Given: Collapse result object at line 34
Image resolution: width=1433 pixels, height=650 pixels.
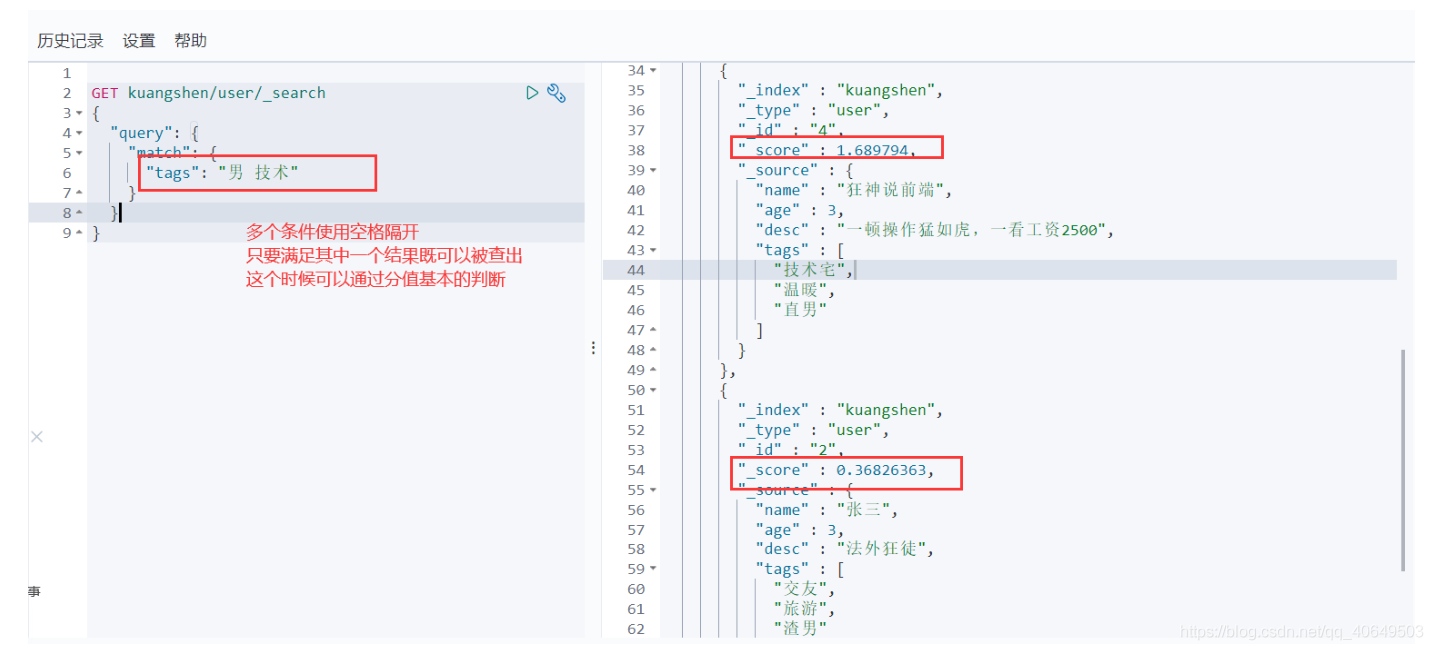Looking at the screenshot, I should (653, 71).
